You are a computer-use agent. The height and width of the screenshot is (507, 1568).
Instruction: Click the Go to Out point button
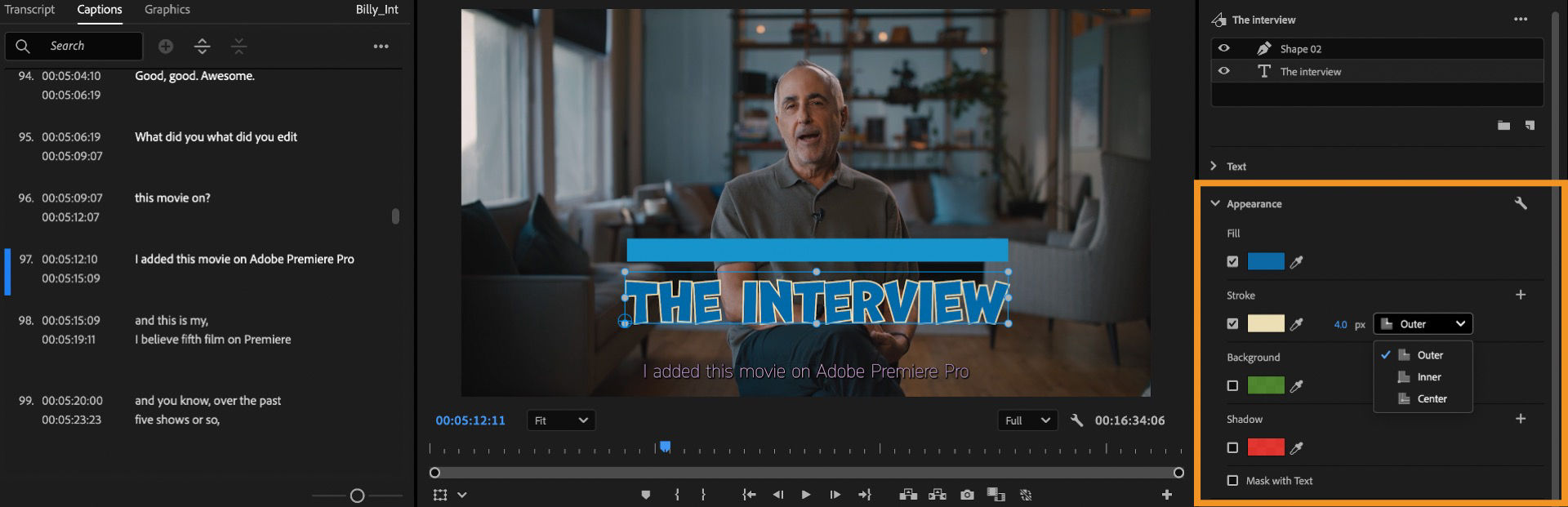865,495
